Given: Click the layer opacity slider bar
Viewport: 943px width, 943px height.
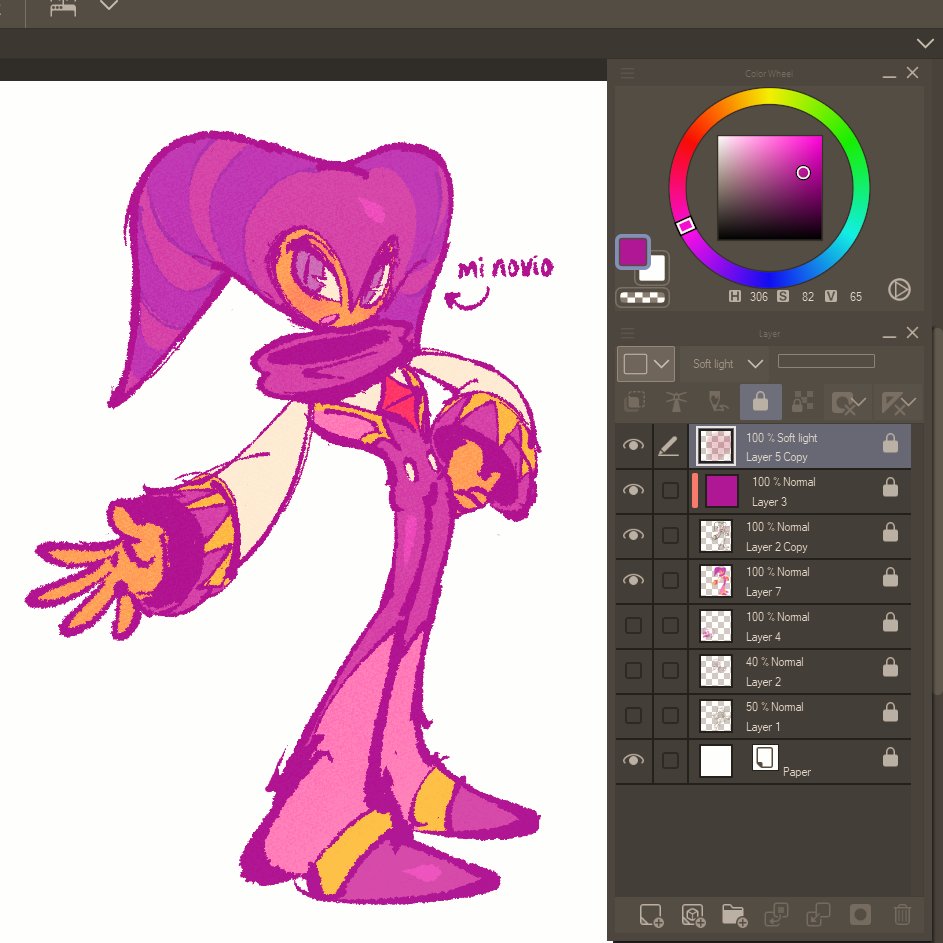Looking at the screenshot, I should pos(826,361).
